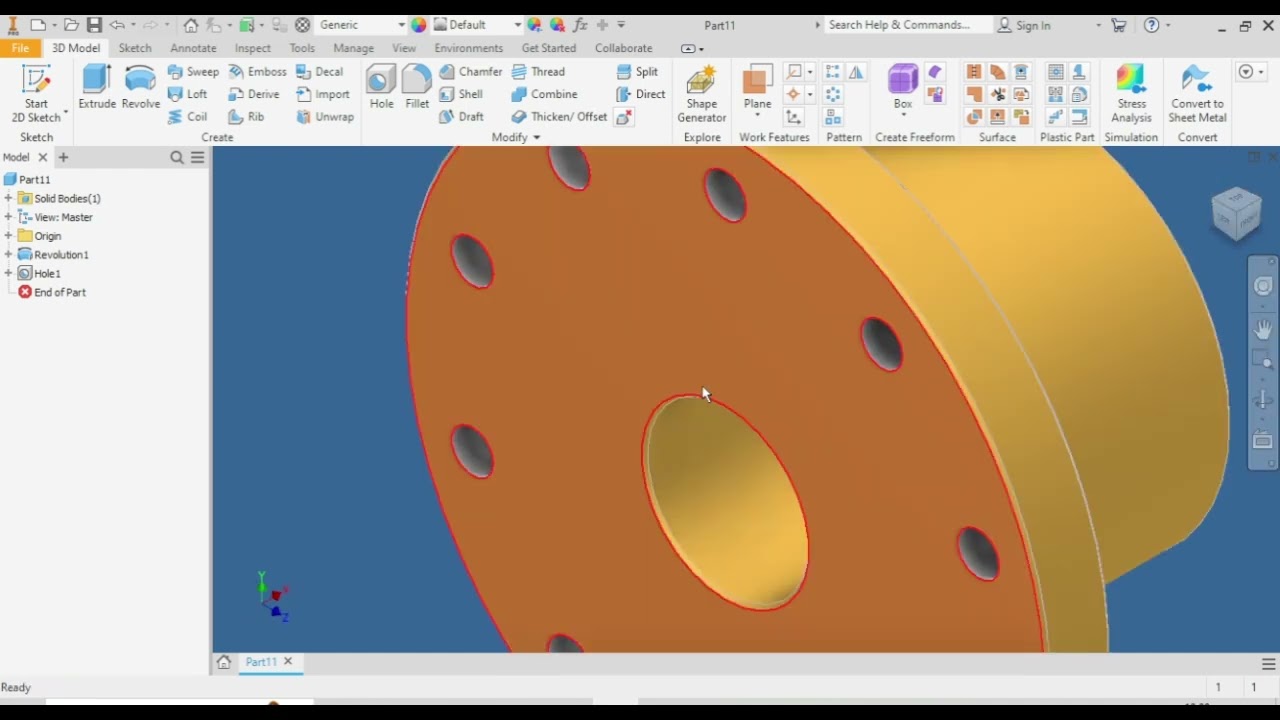Image resolution: width=1280 pixels, height=720 pixels.
Task: Open the Sign In dropdown arrow
Action: coord(1098,25)
